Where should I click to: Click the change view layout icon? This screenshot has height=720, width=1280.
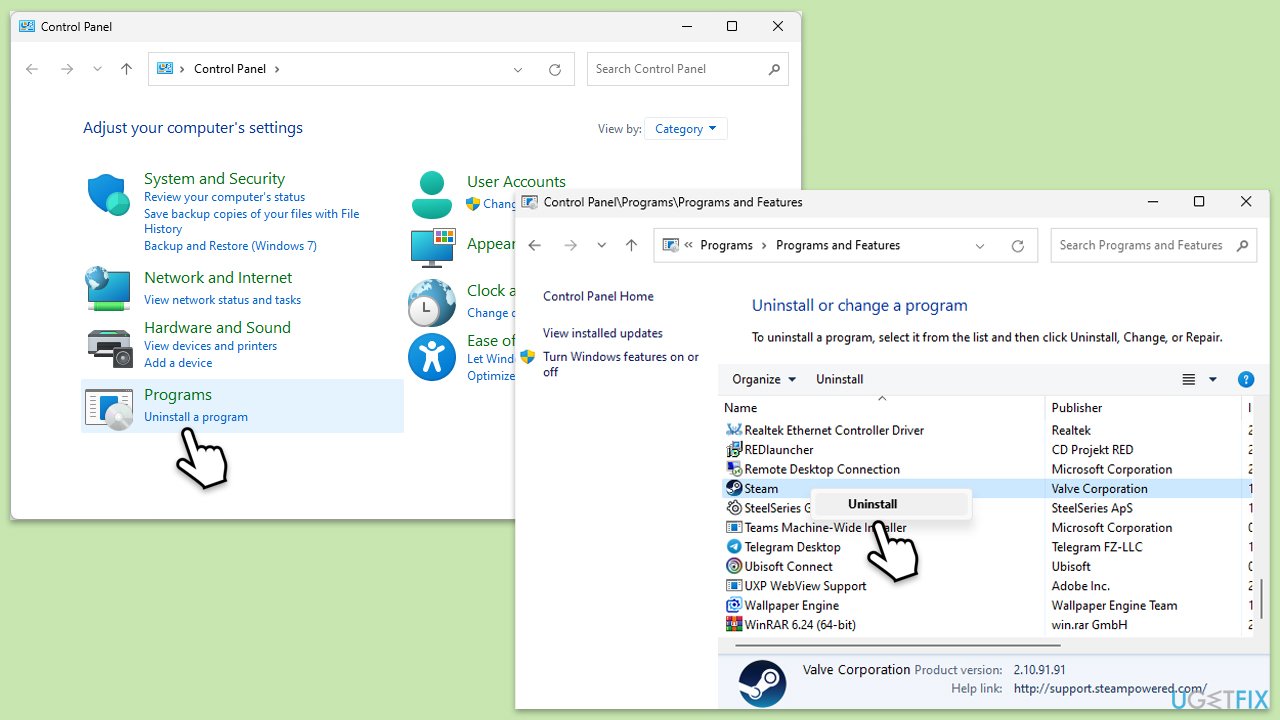[x=1189, y=379]
